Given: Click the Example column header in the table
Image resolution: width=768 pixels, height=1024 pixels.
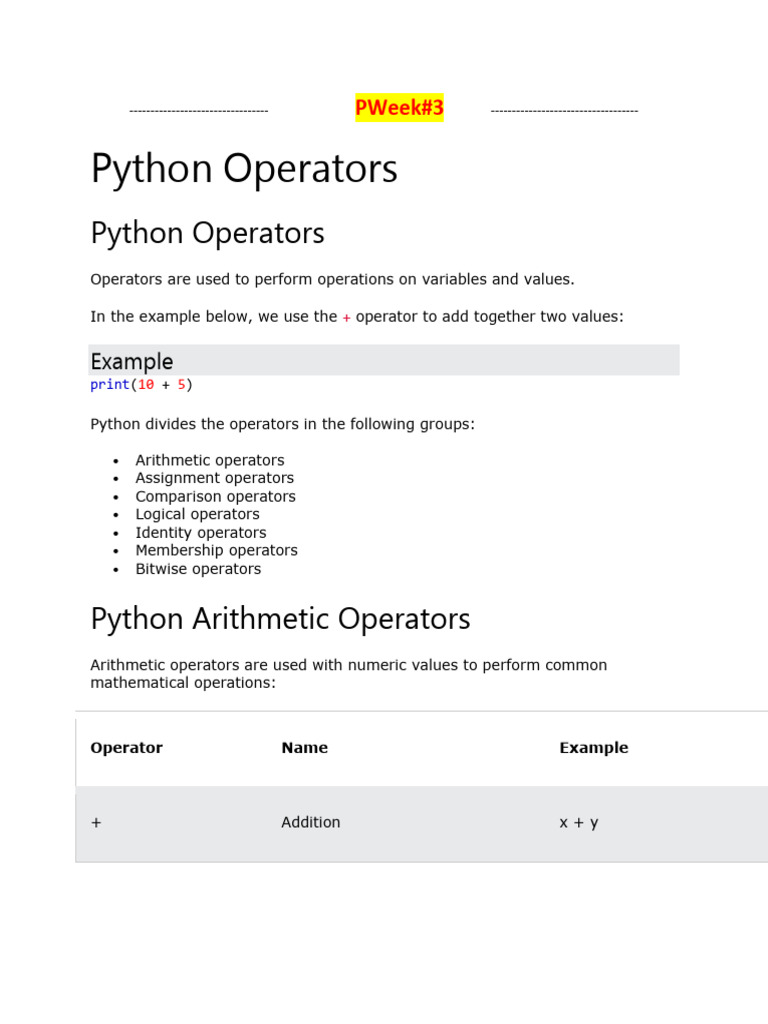Looking at the screenshot, I should tap(594, 748).
